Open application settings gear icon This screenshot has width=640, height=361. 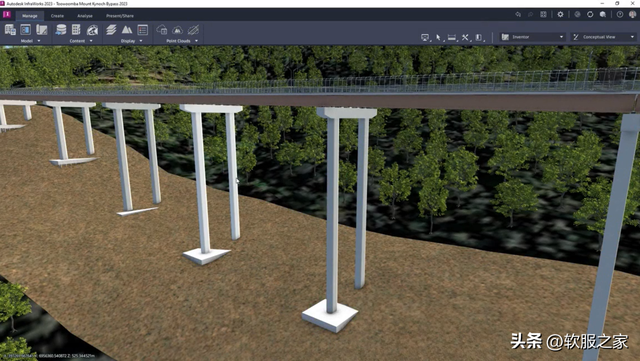(x=560, y=14)
